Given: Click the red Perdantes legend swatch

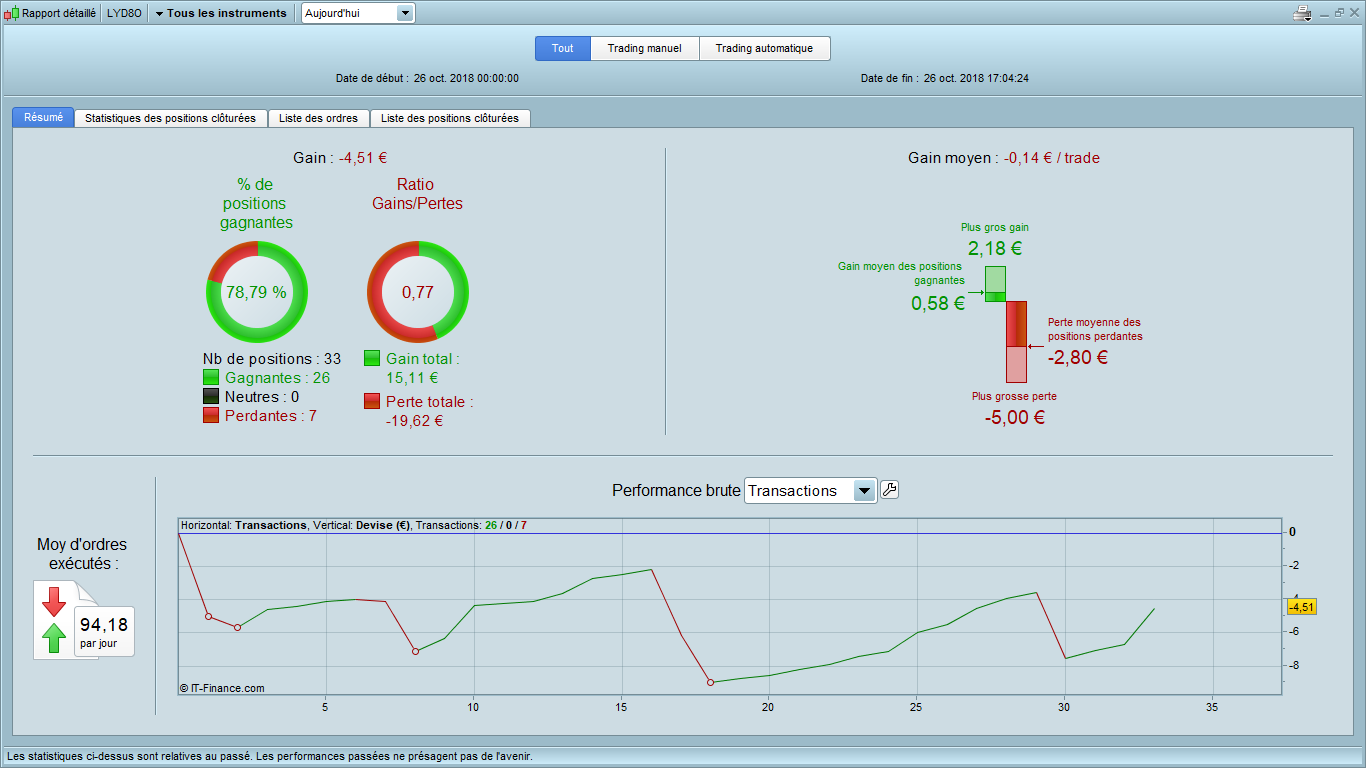Looking at the screenshot, I should (211, 415).
